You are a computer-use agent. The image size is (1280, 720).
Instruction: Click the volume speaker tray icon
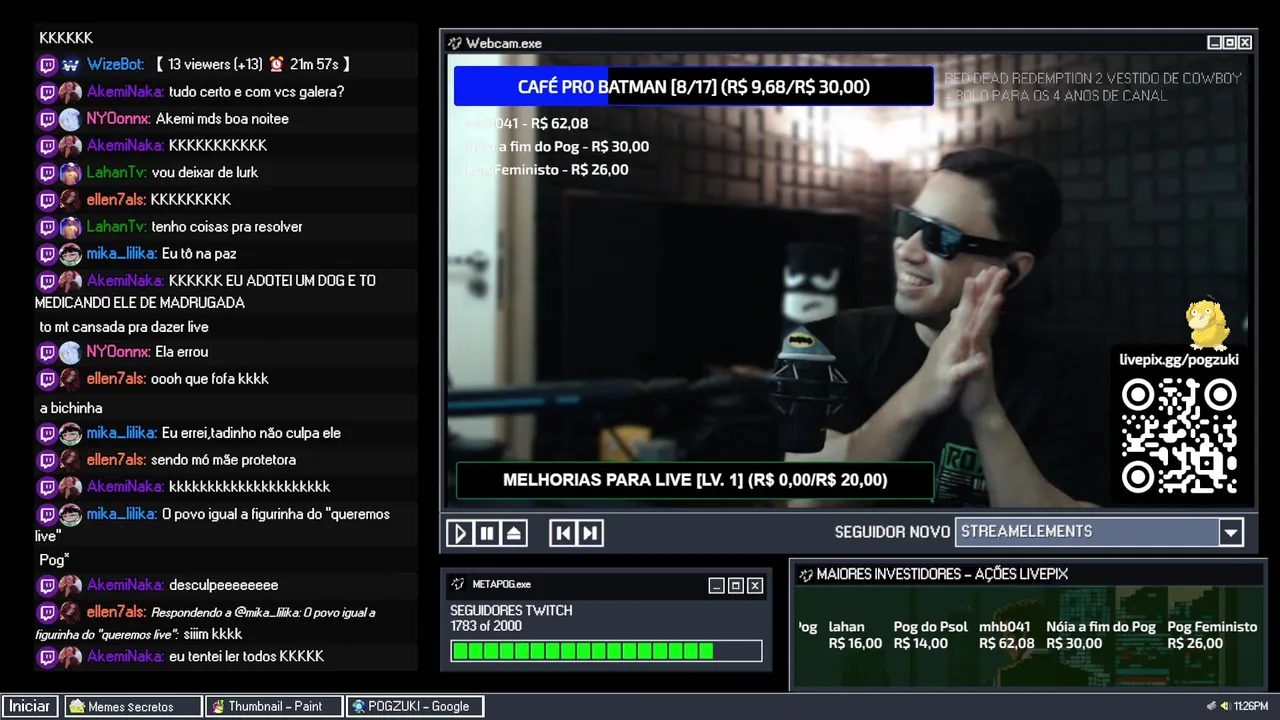1225,706
